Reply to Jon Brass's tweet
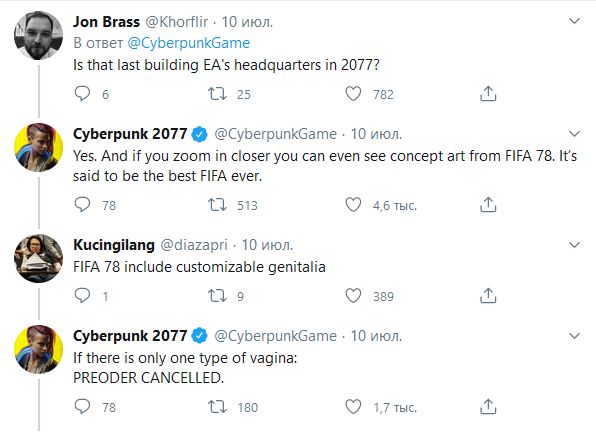Image resolution: width=596 pixels, height=432 pixels. 82,93
